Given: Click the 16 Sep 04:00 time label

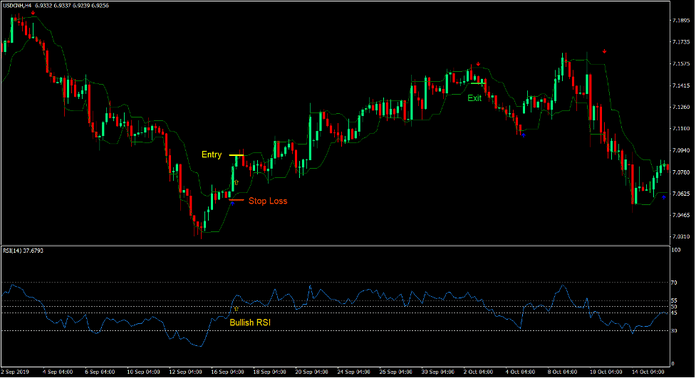Looking at the screenshot, I should click(227, 372).
